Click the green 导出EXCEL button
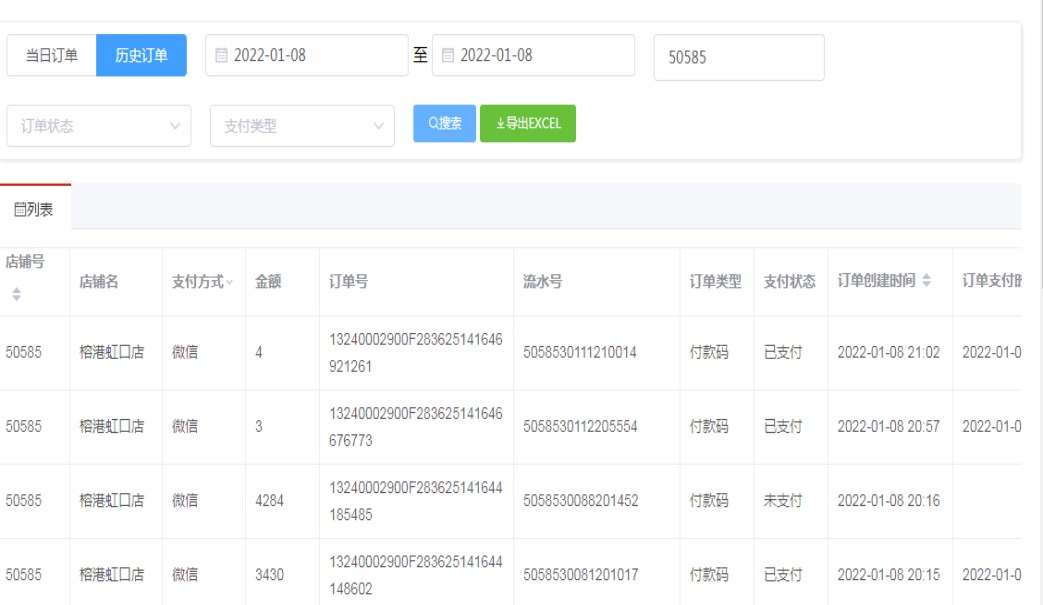 point(528,124)
